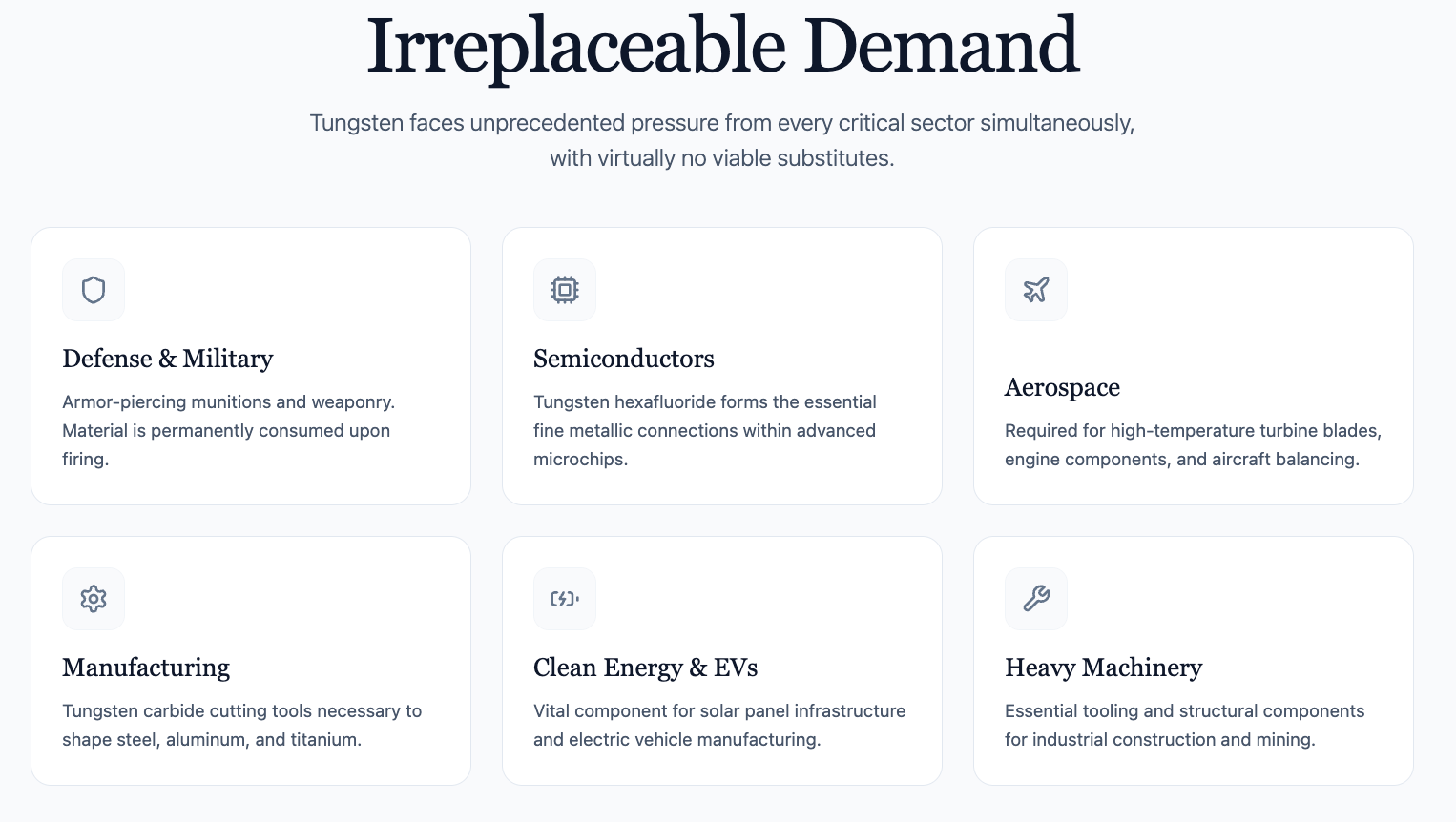This screenshot has height=822, width=1456.
Task: Click the Clean Energy & EVs heading
Action: pos(646,668)
